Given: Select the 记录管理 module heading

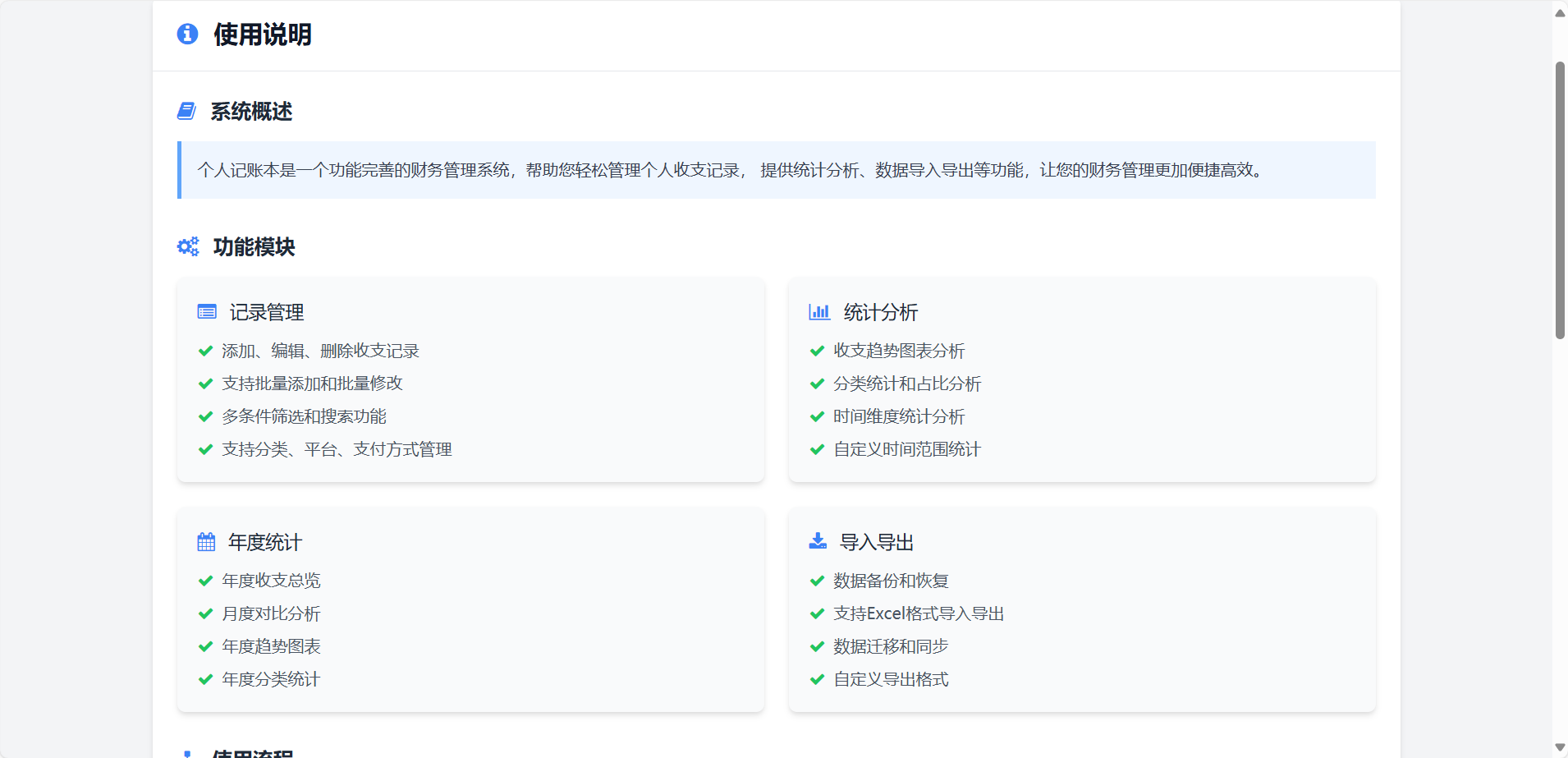Looking at the screenshot, I should [266, 312].
